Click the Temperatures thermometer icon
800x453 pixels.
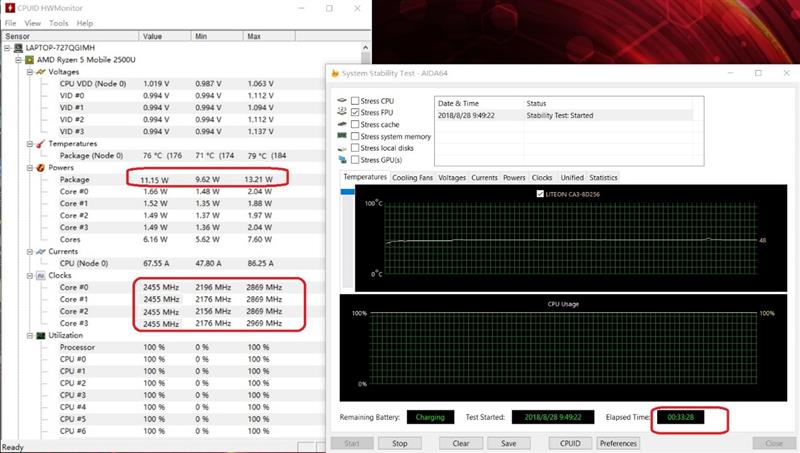coord(41,144)
